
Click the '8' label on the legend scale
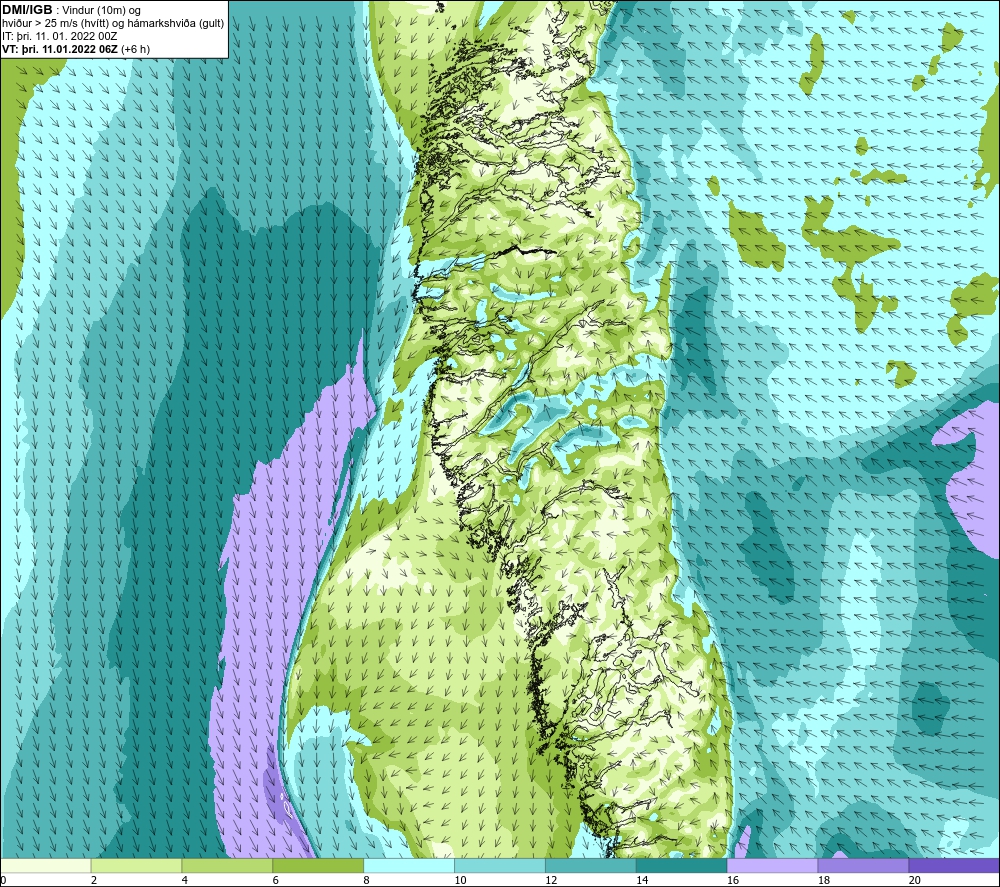pyautogui.click(x=367, y=880)
